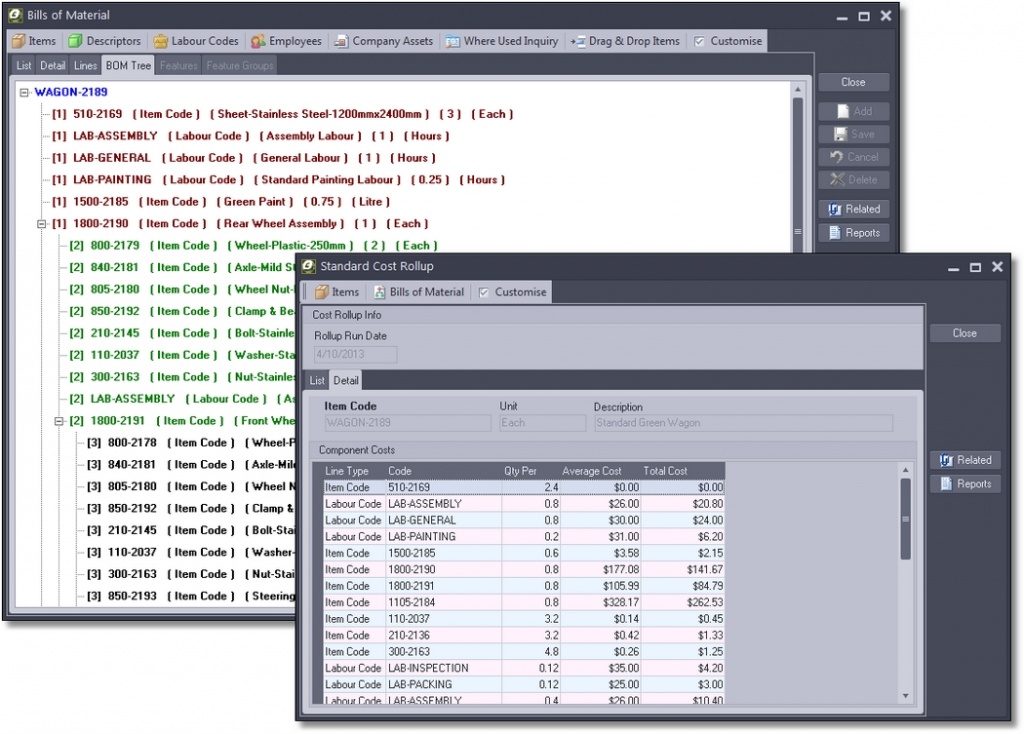Image resolution: width=1024 pixels, height=734 pixels.
Task: Switch to List tab in Cost Rollup
Action: click(x=317, y=381)
